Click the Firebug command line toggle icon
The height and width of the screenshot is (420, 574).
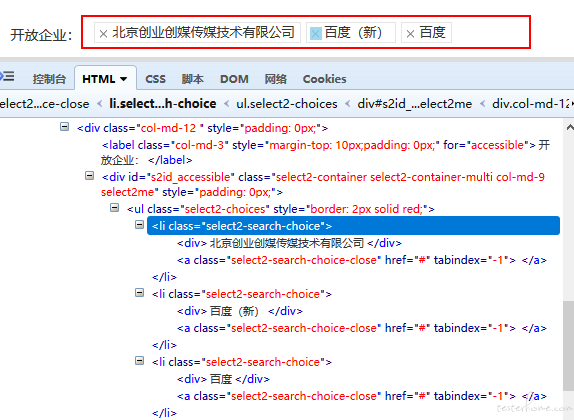(7, 76)
